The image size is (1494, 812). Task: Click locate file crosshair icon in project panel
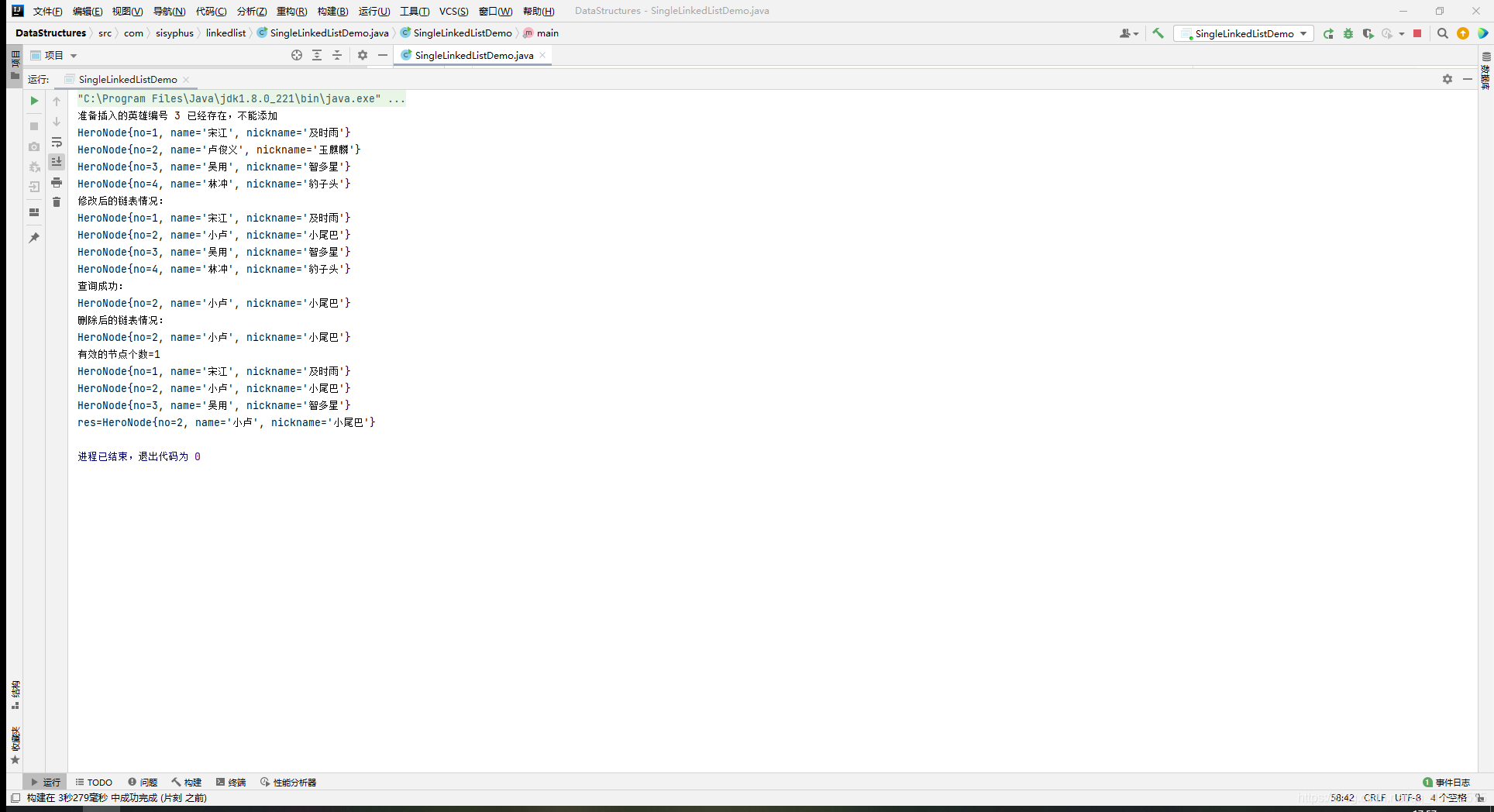pyautogui.click(x=297, y=55)
